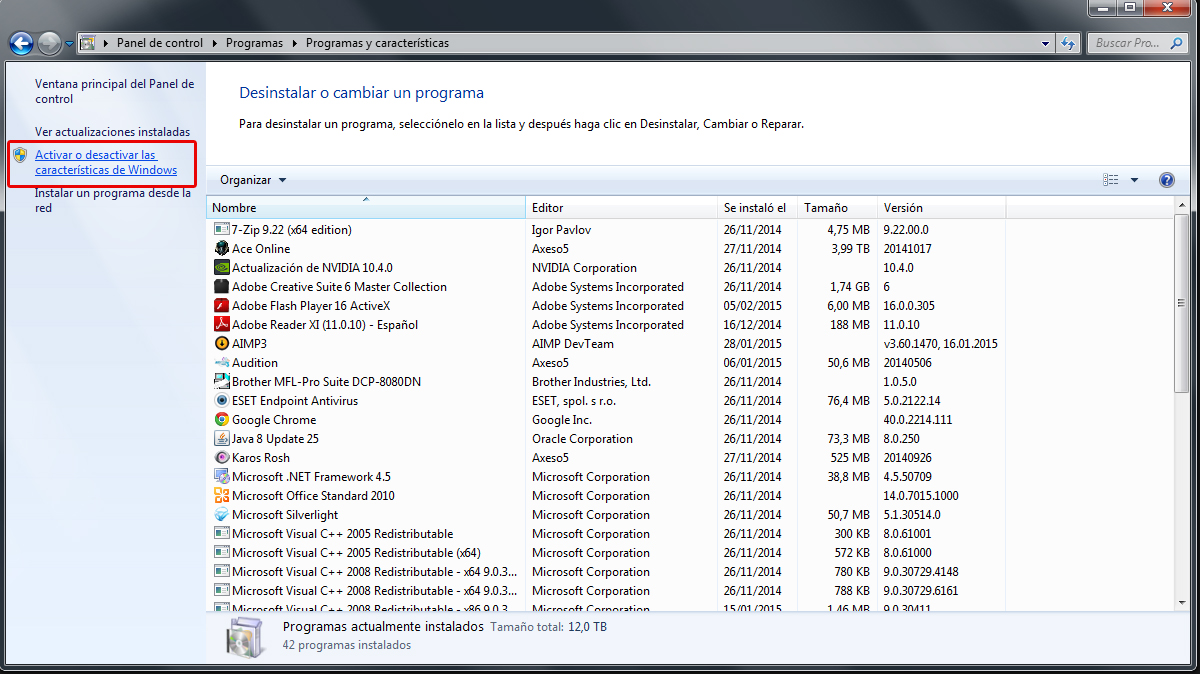This screenshot has width=1200, height=674.
Task: Expand the arrow after Programas breadcrumb
Action: pos(294,43)
